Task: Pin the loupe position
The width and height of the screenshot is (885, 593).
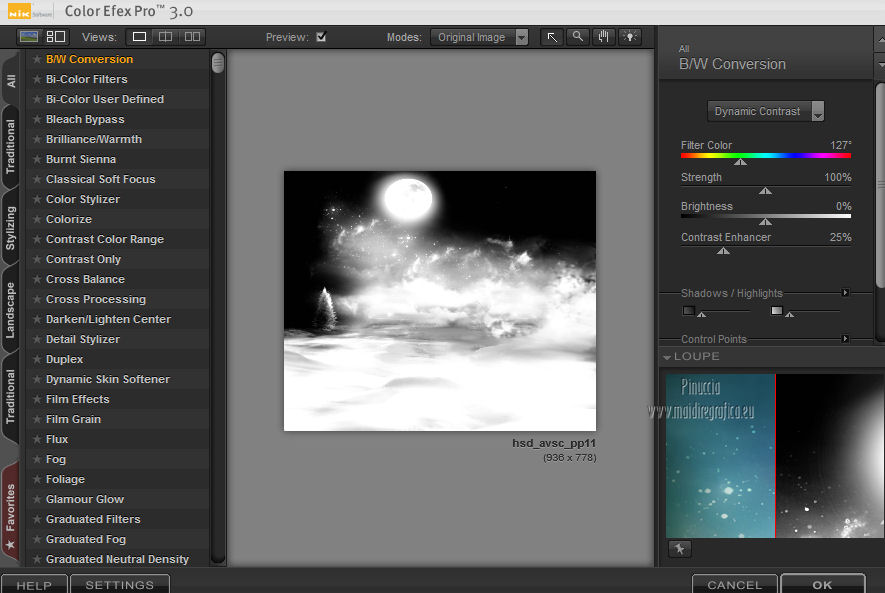Action: 679,549
